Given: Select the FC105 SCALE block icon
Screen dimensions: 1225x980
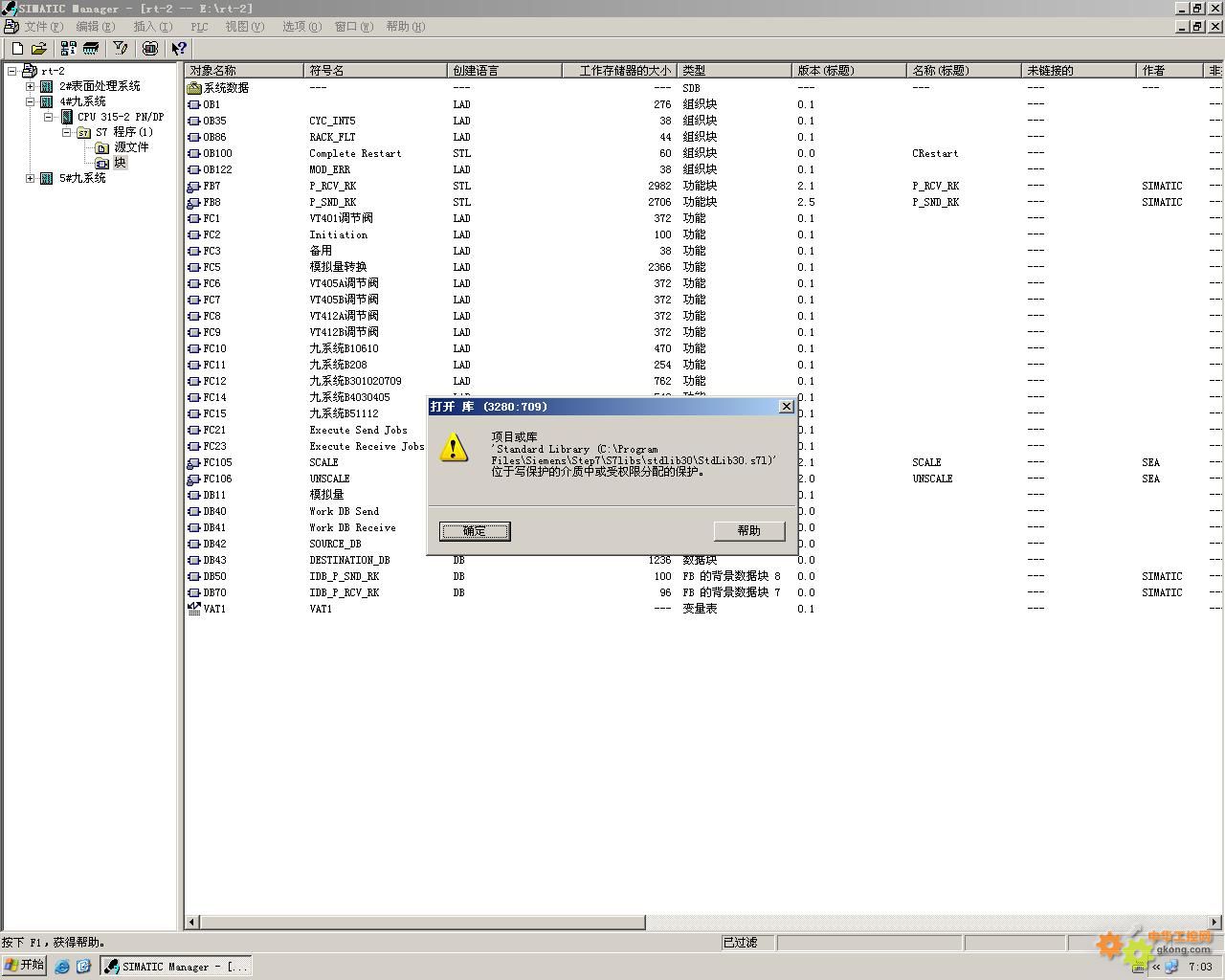Looking at the screenshot, I should (194, 462).
